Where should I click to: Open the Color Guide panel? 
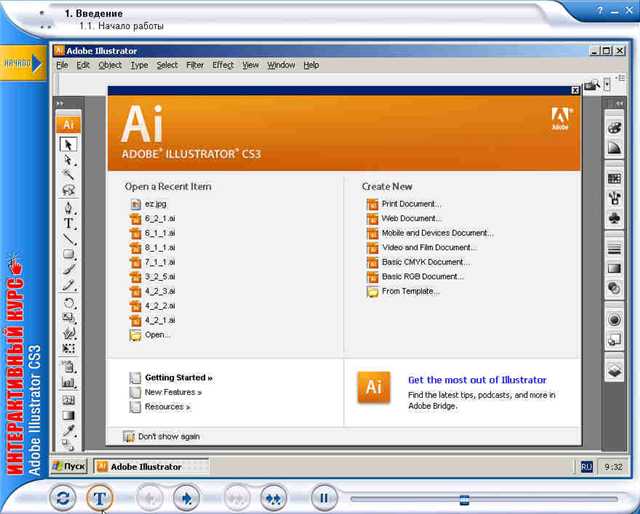(614, 147)
